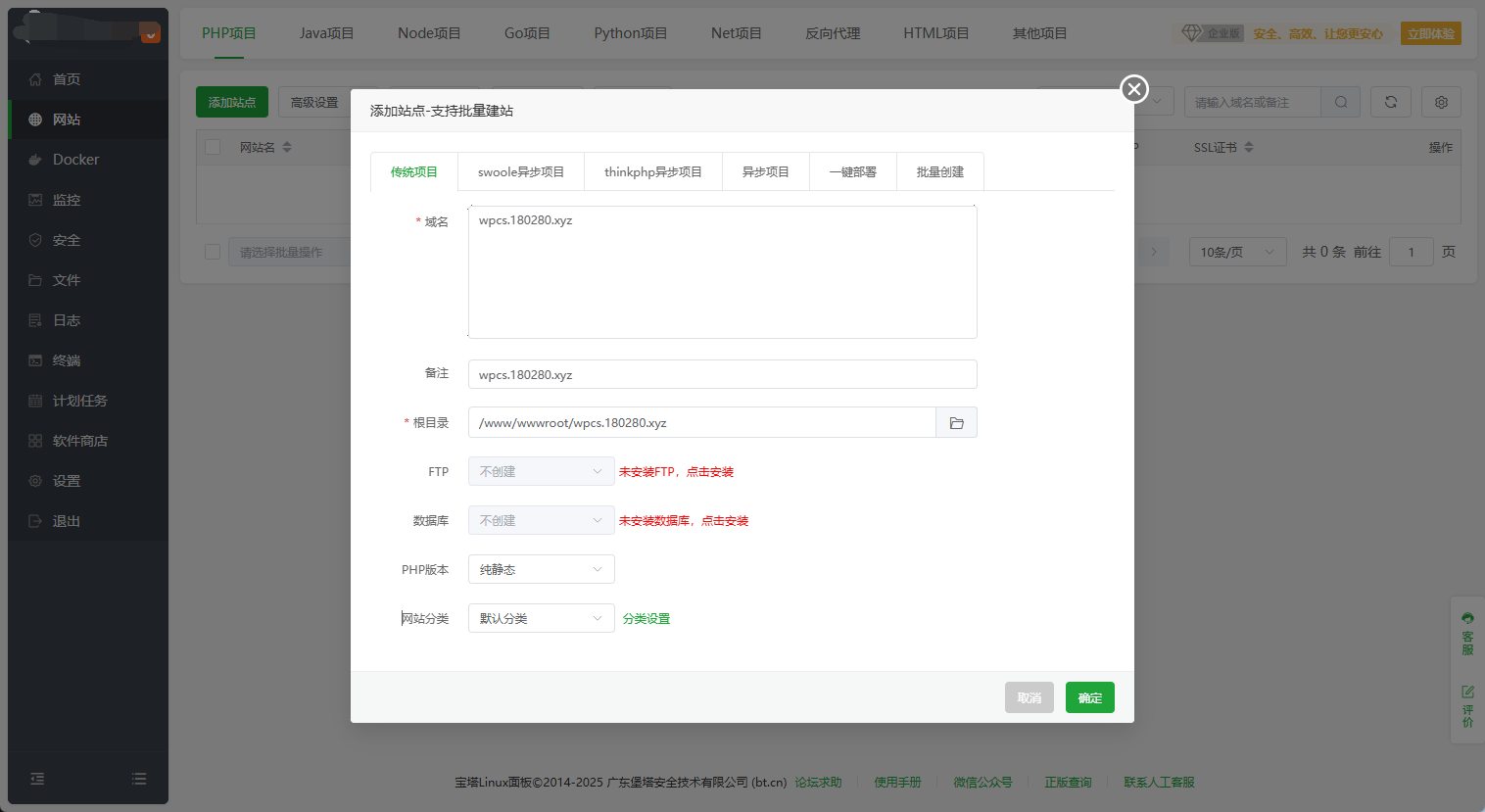
Task: Open Docker from the left sidebar
Action: coord(75,160)
